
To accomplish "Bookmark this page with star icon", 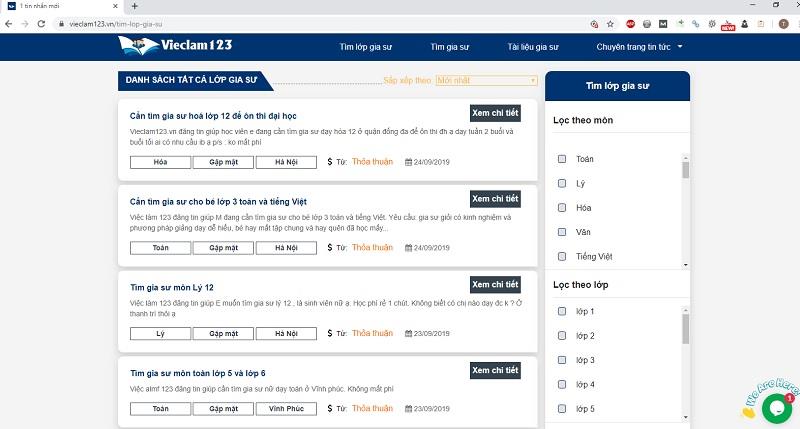I will 609,22.
